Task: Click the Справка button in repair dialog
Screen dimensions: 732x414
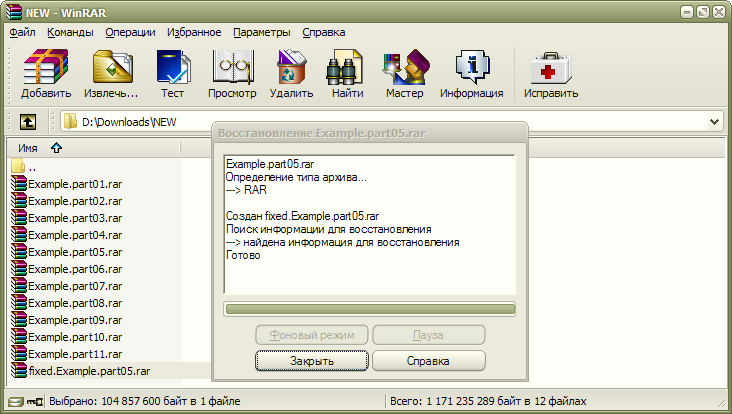Action: [429, 361]
